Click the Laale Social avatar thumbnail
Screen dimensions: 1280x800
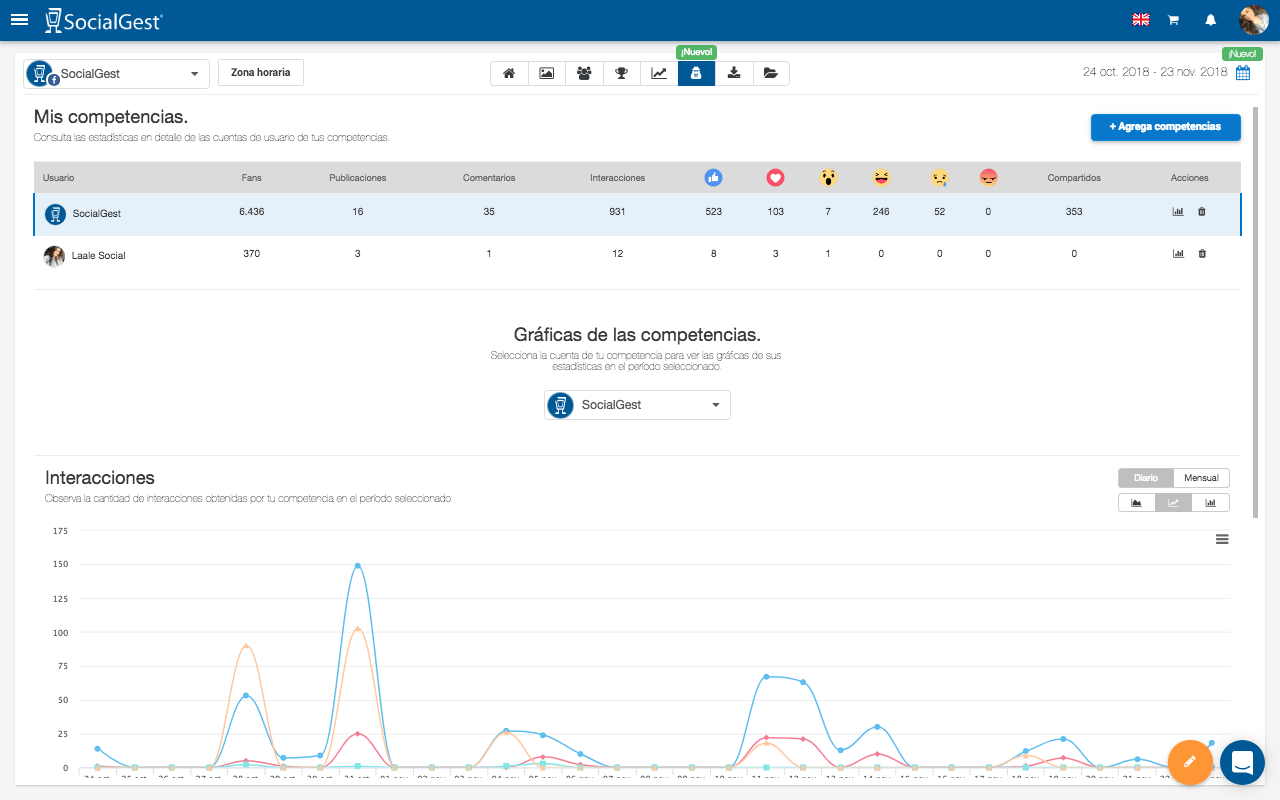click(54, 256)
